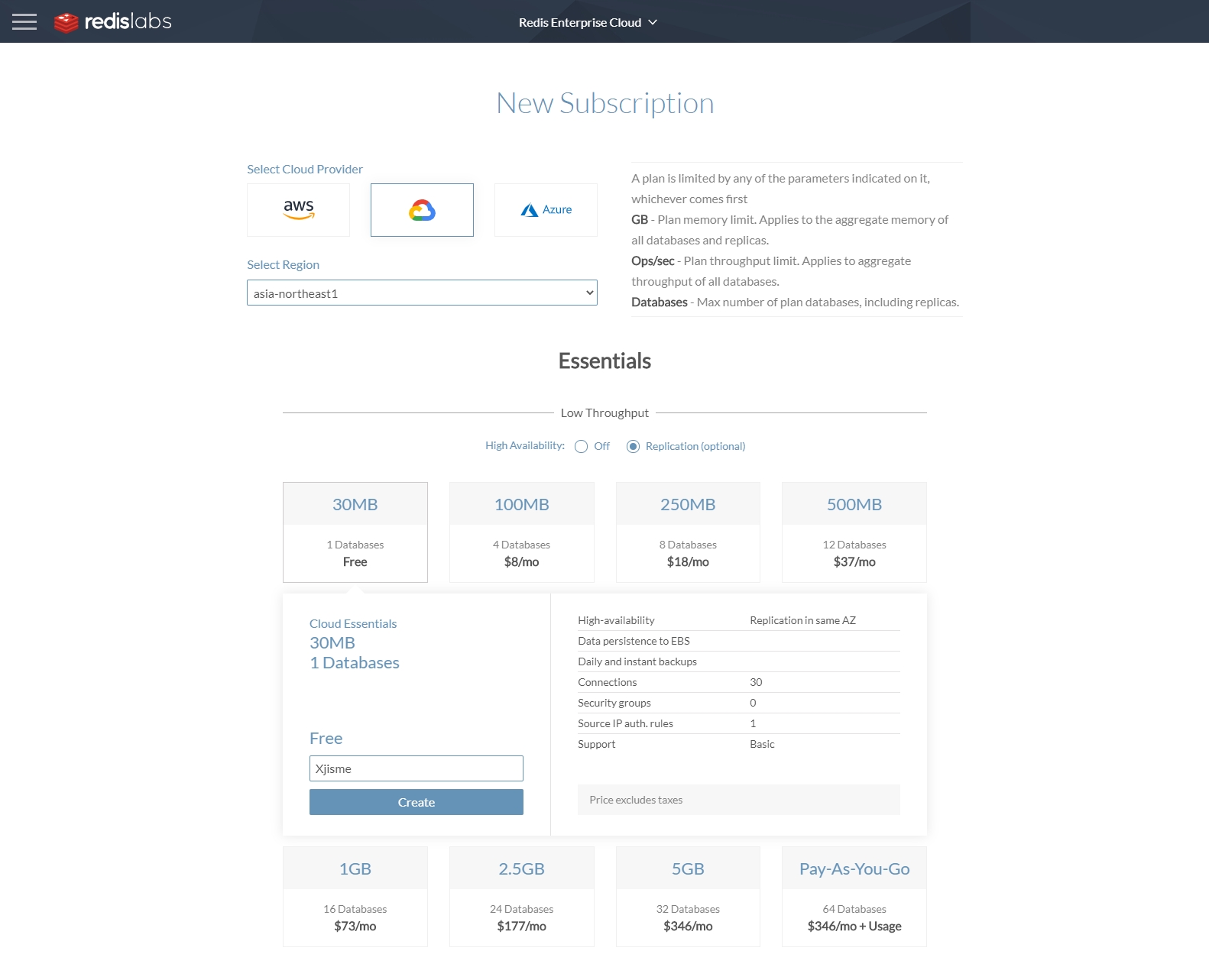Click the New Subscription page heading

tap(604, 103)
